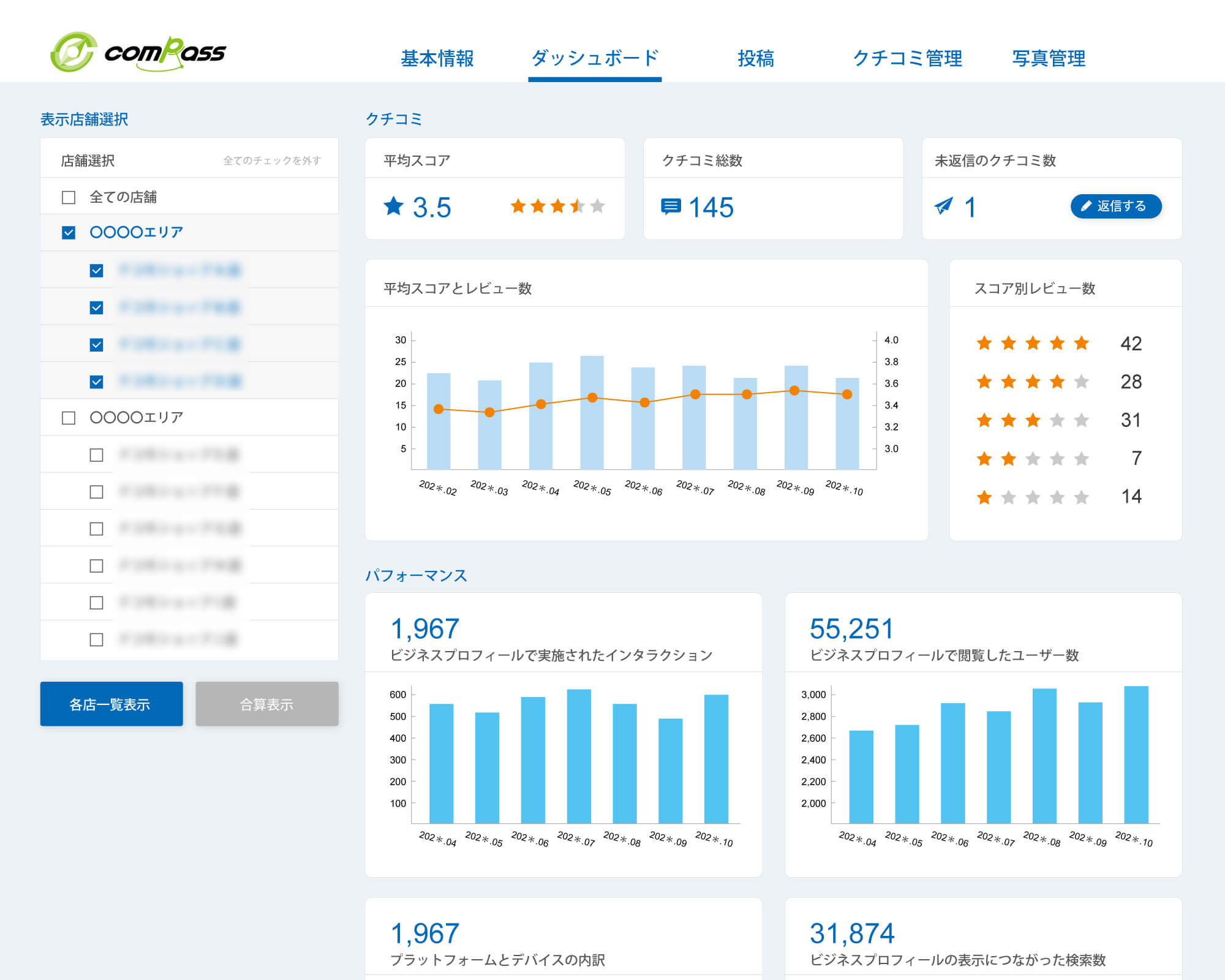This screenshot has height=980, width=1225.
Task: Click the Compass logo
Action: (x=138, y=52)
